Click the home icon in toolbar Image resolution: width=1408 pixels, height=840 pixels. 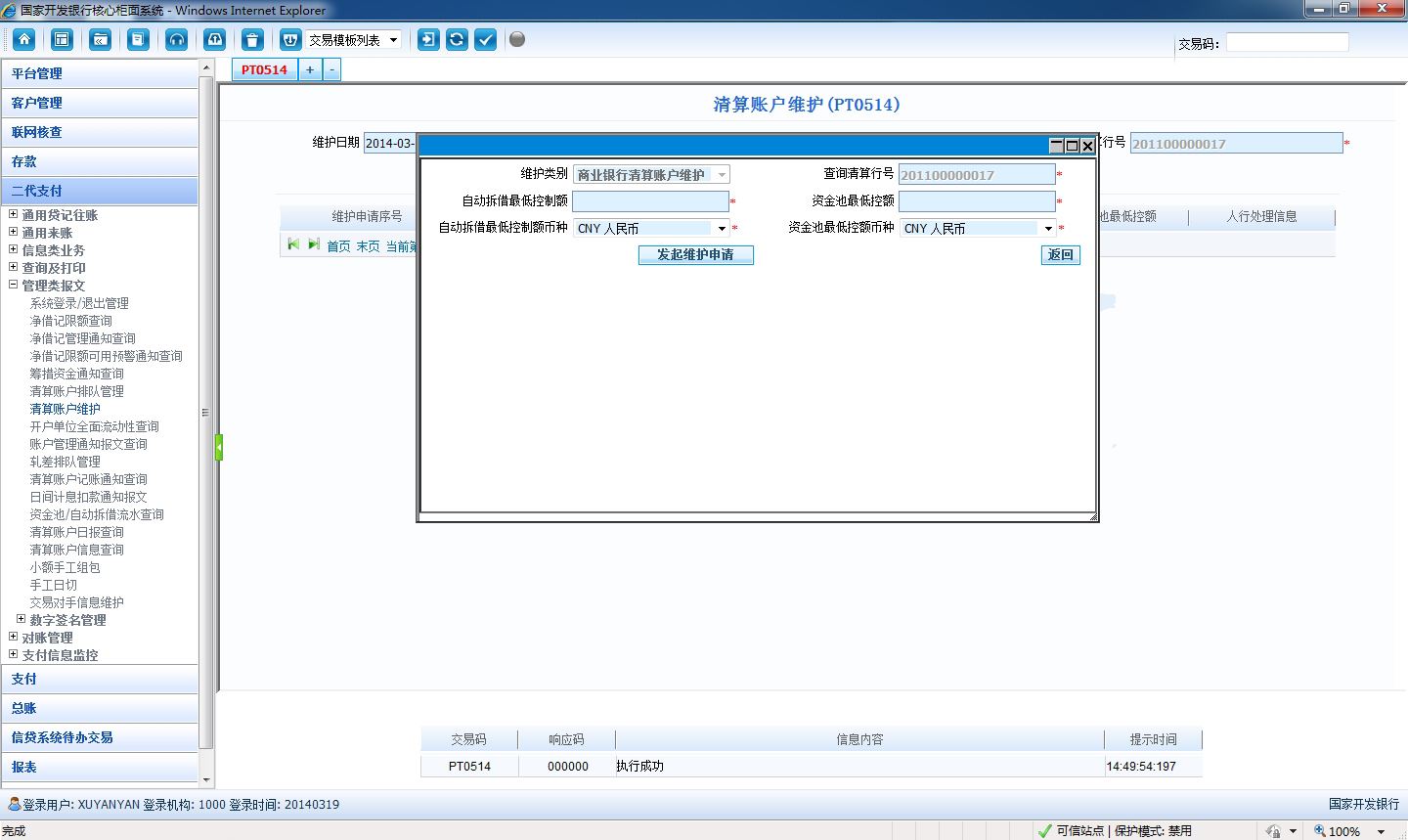click(24, 39)
